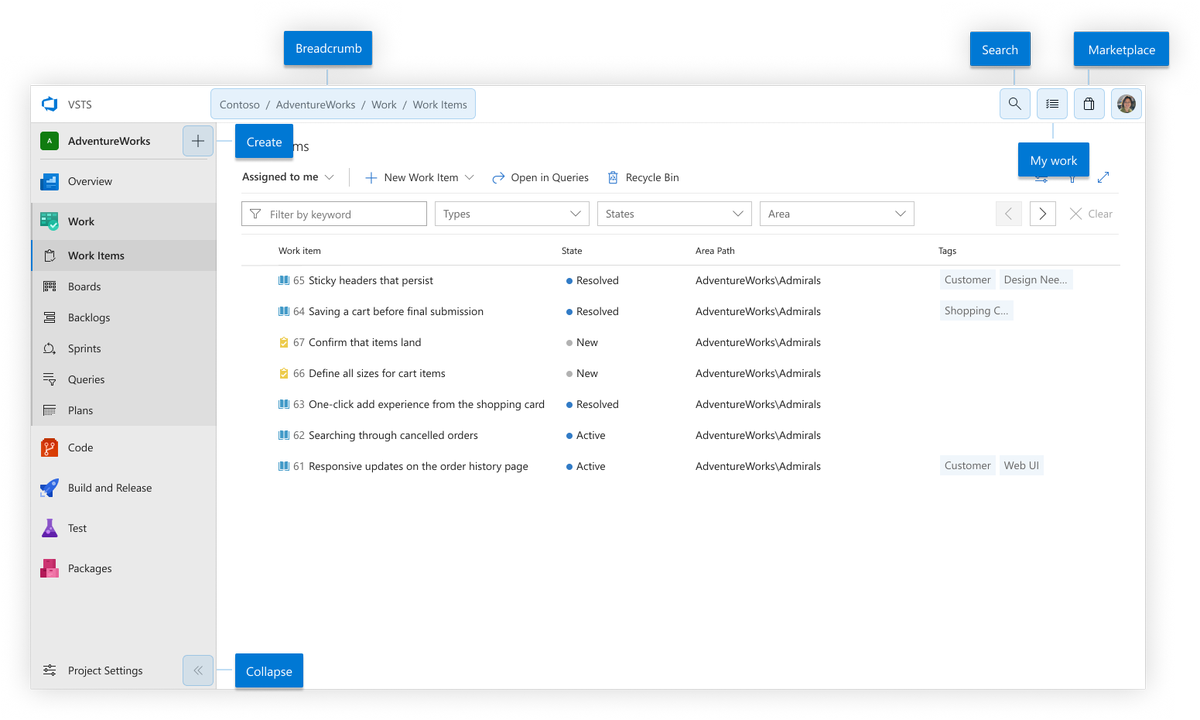Open the Backlogs hub

tap(124, 317)
